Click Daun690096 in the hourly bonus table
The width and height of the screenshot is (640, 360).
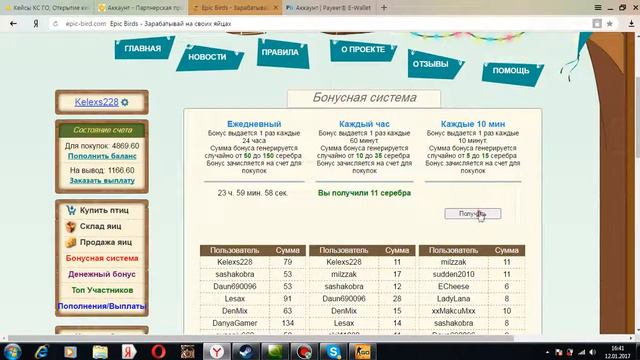coord(344,299)
